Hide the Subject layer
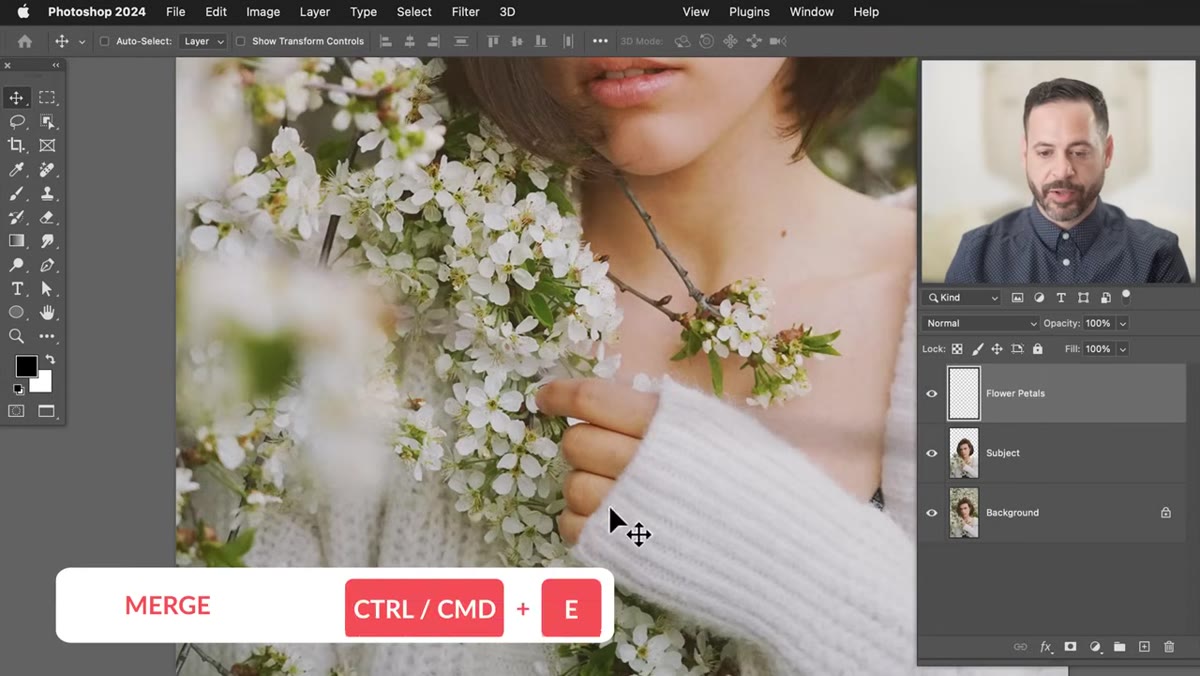The width and height of the screenshot is (1200, 676). (932, 453)
